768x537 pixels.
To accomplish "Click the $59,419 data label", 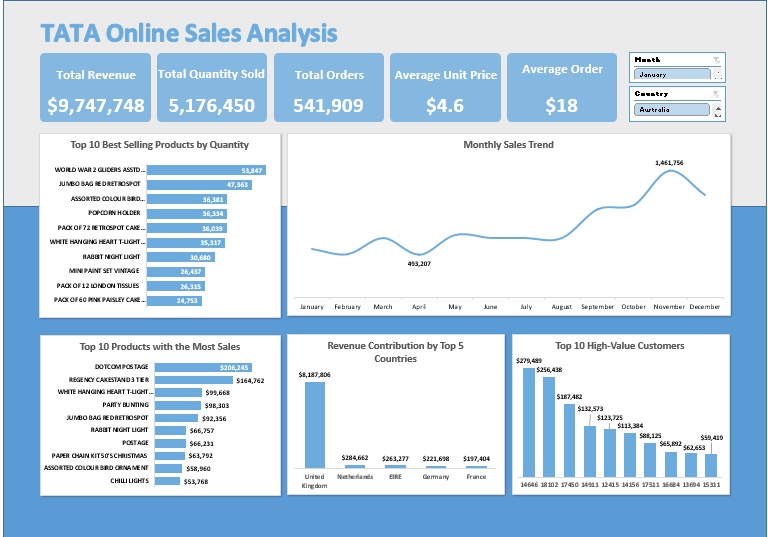I will [x=712, y=438].
